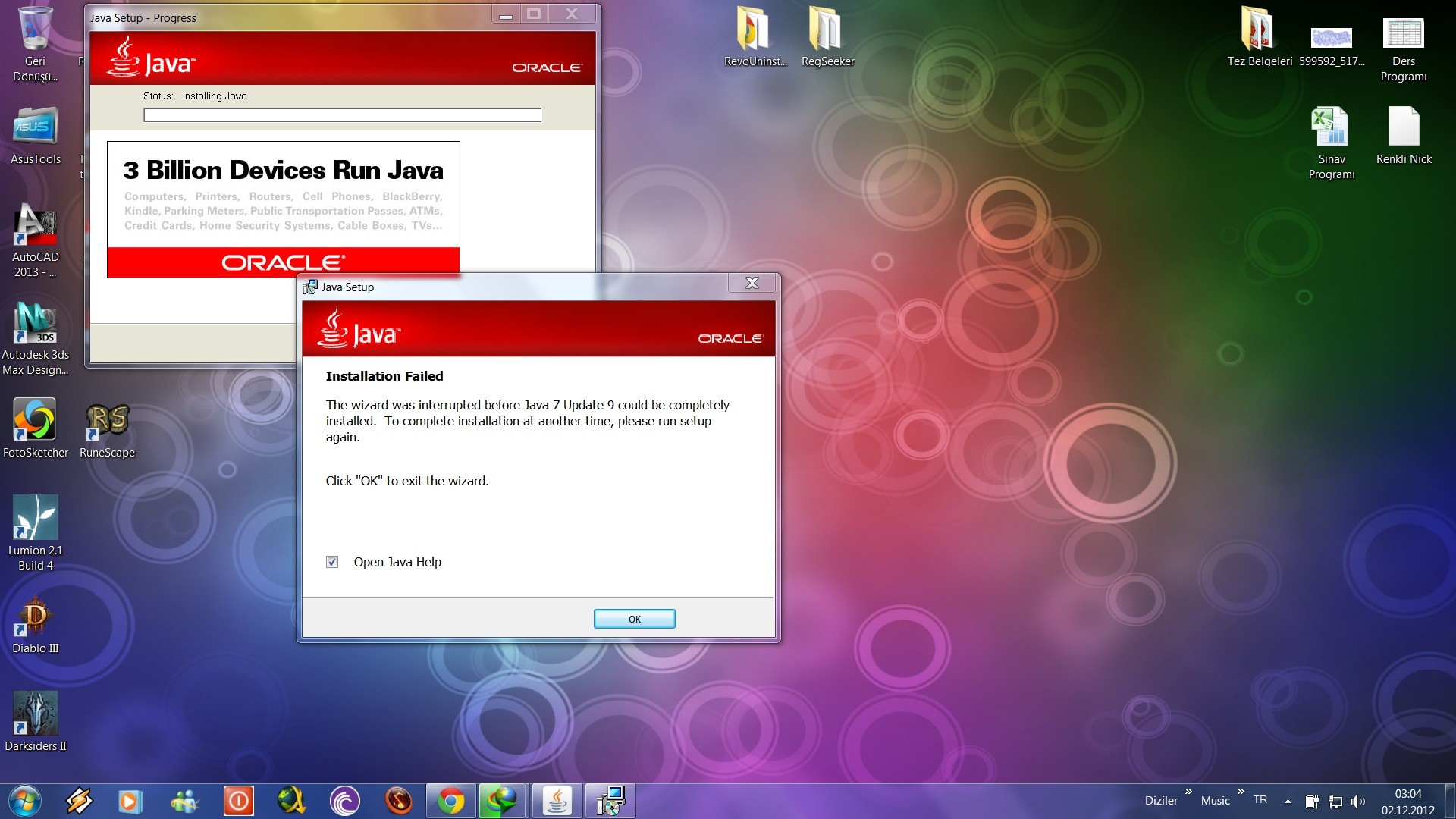Show hidden system tray icons arrow
Screen dimensions: 1456x819
tap(1288, 802)
